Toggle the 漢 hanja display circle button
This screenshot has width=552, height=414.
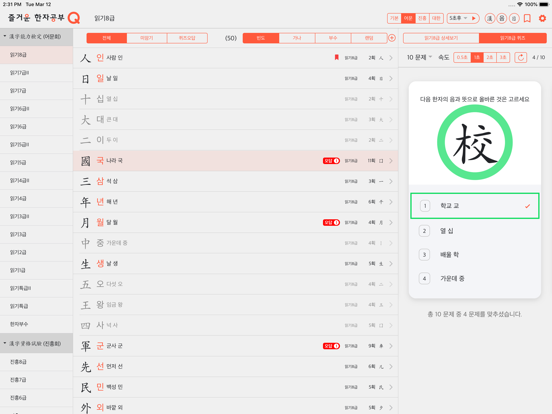(x=490, y=18)
